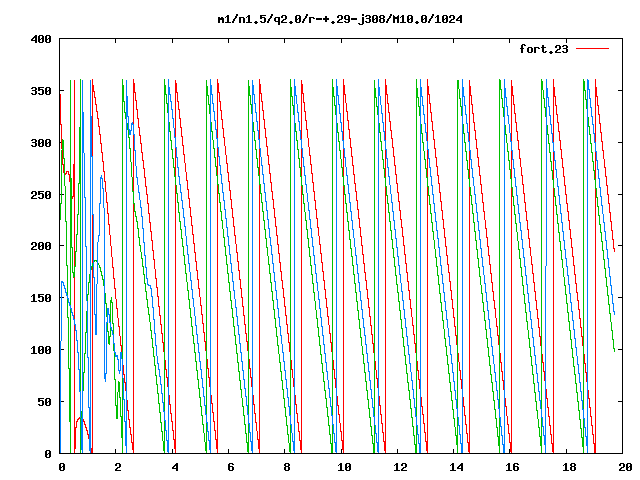640x480 pixels.
Task: Click the y-axis label 100
Action: pos(41,350)
